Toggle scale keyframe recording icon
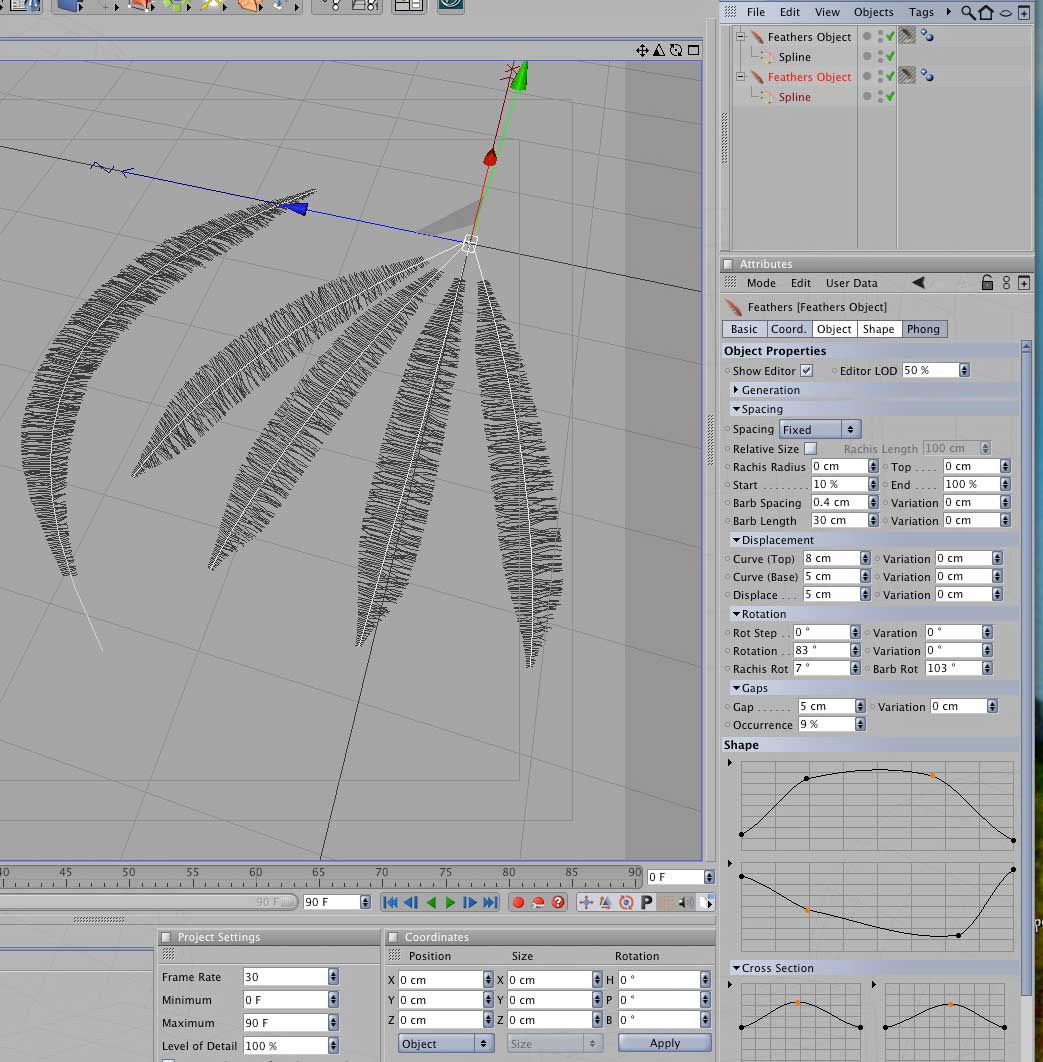This screenshot has width=1043, height=1062. [606, 902]
